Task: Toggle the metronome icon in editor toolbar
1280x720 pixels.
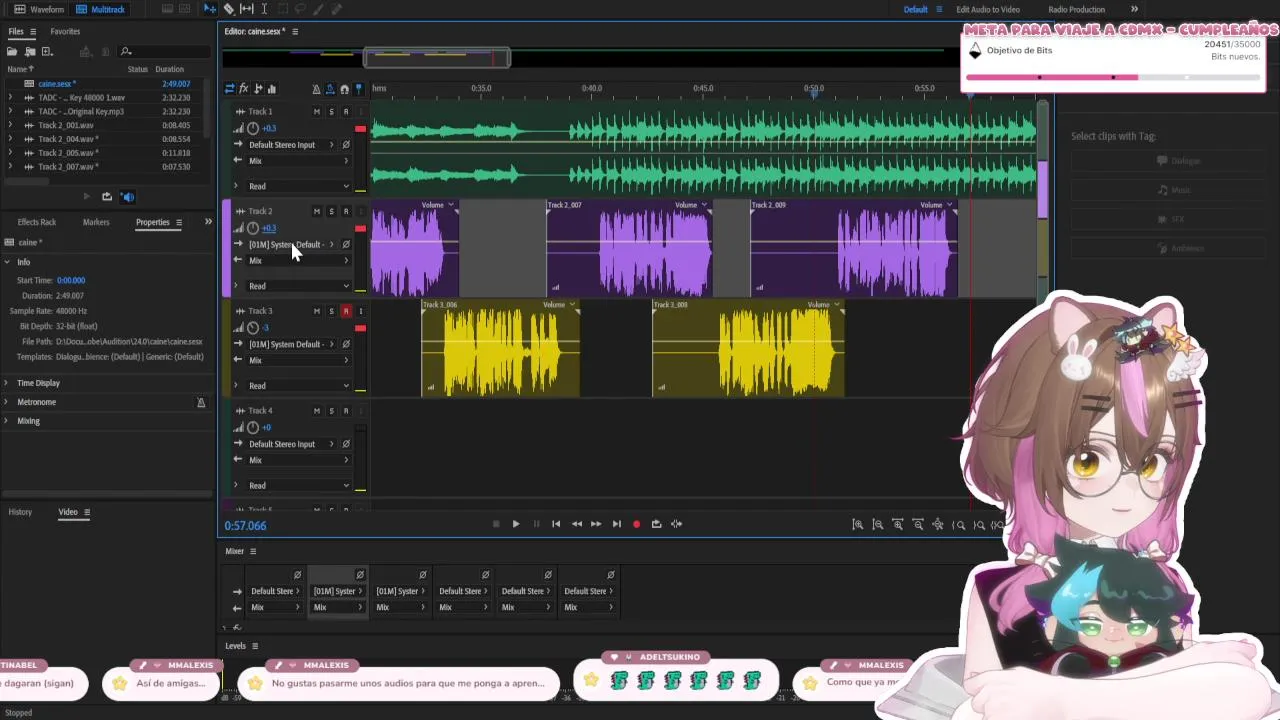Action: (x=317, y=89)
